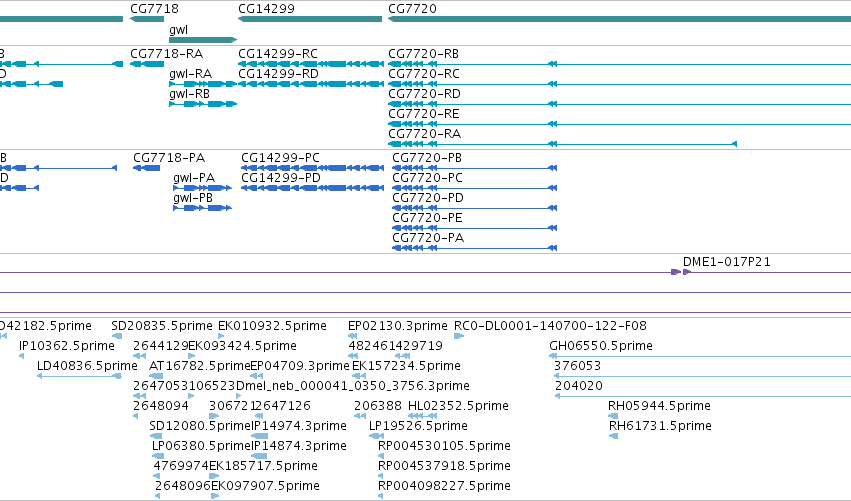Select RP004098227.5prime entry

coord(444,487)
